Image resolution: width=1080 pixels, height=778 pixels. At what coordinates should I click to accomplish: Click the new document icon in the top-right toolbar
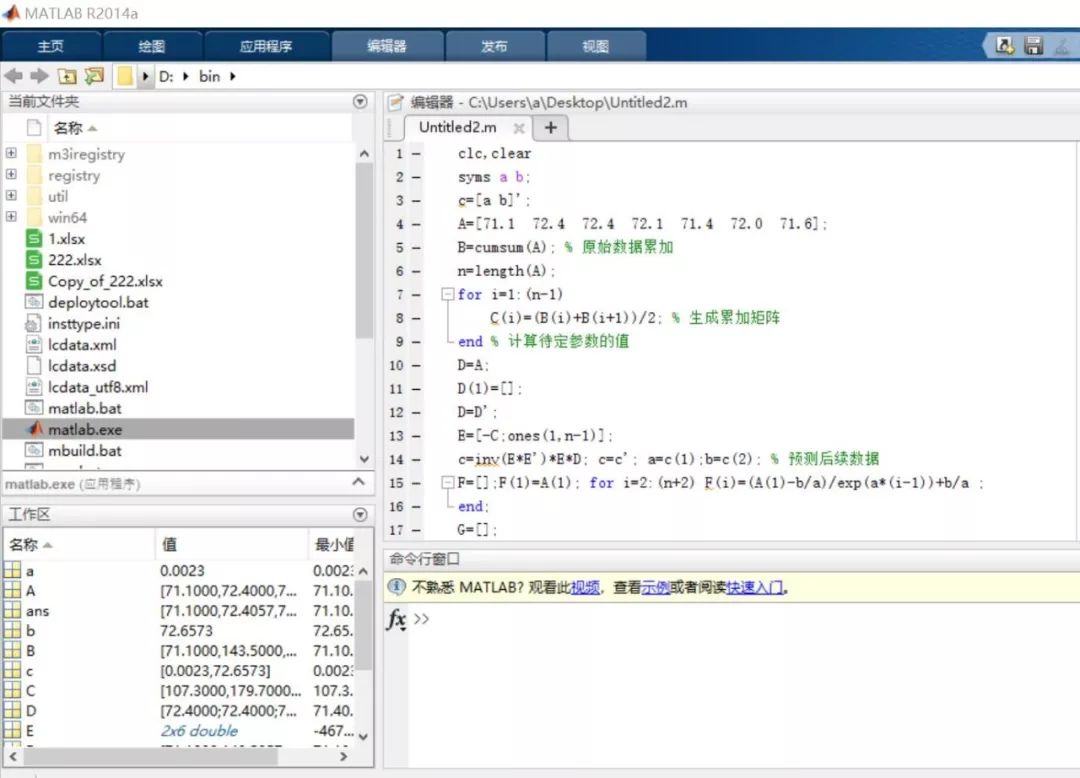click(1004, 45)
